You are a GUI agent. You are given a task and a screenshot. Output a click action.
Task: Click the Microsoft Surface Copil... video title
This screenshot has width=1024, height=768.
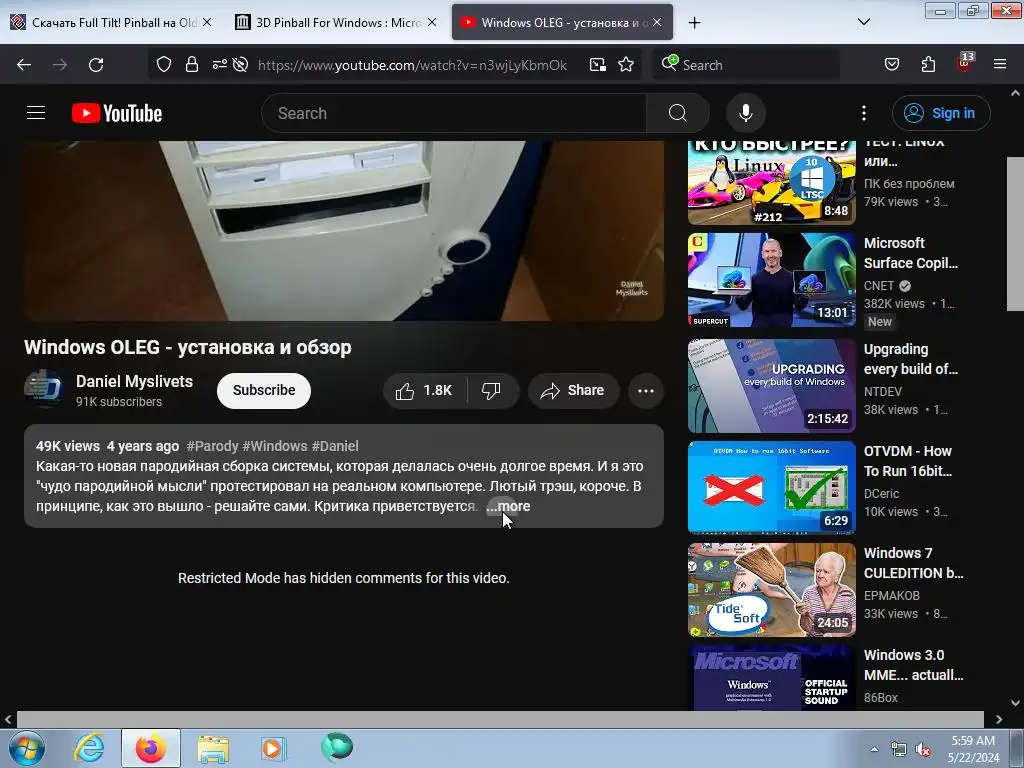(911, 253)
